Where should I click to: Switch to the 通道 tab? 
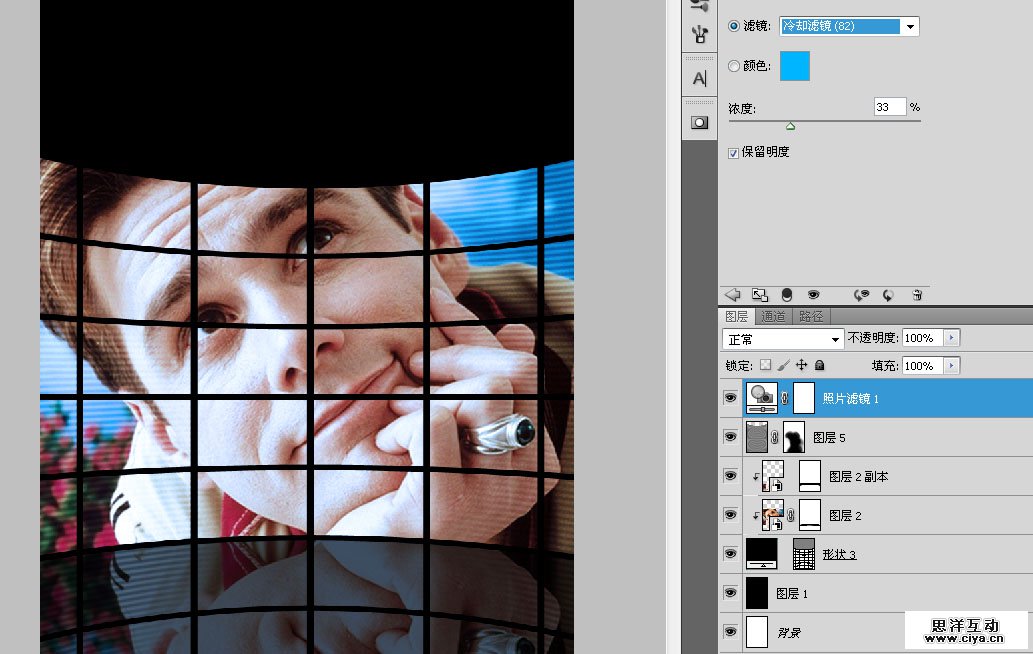(773, 316)
